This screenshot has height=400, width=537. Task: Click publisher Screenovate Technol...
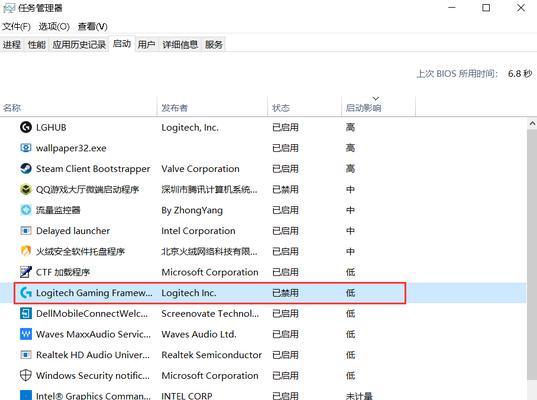(210, 313)
